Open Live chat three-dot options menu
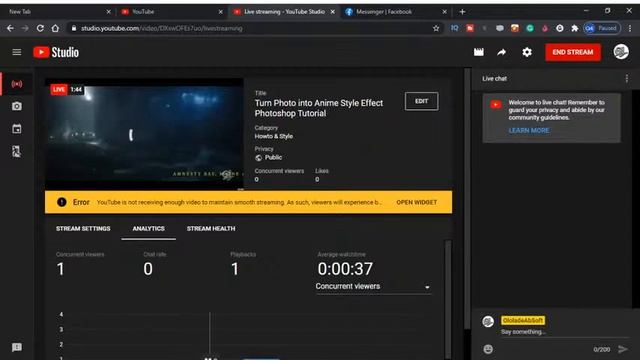The width and height of the screenshot is (640, 360). click(x=627, y=78)
